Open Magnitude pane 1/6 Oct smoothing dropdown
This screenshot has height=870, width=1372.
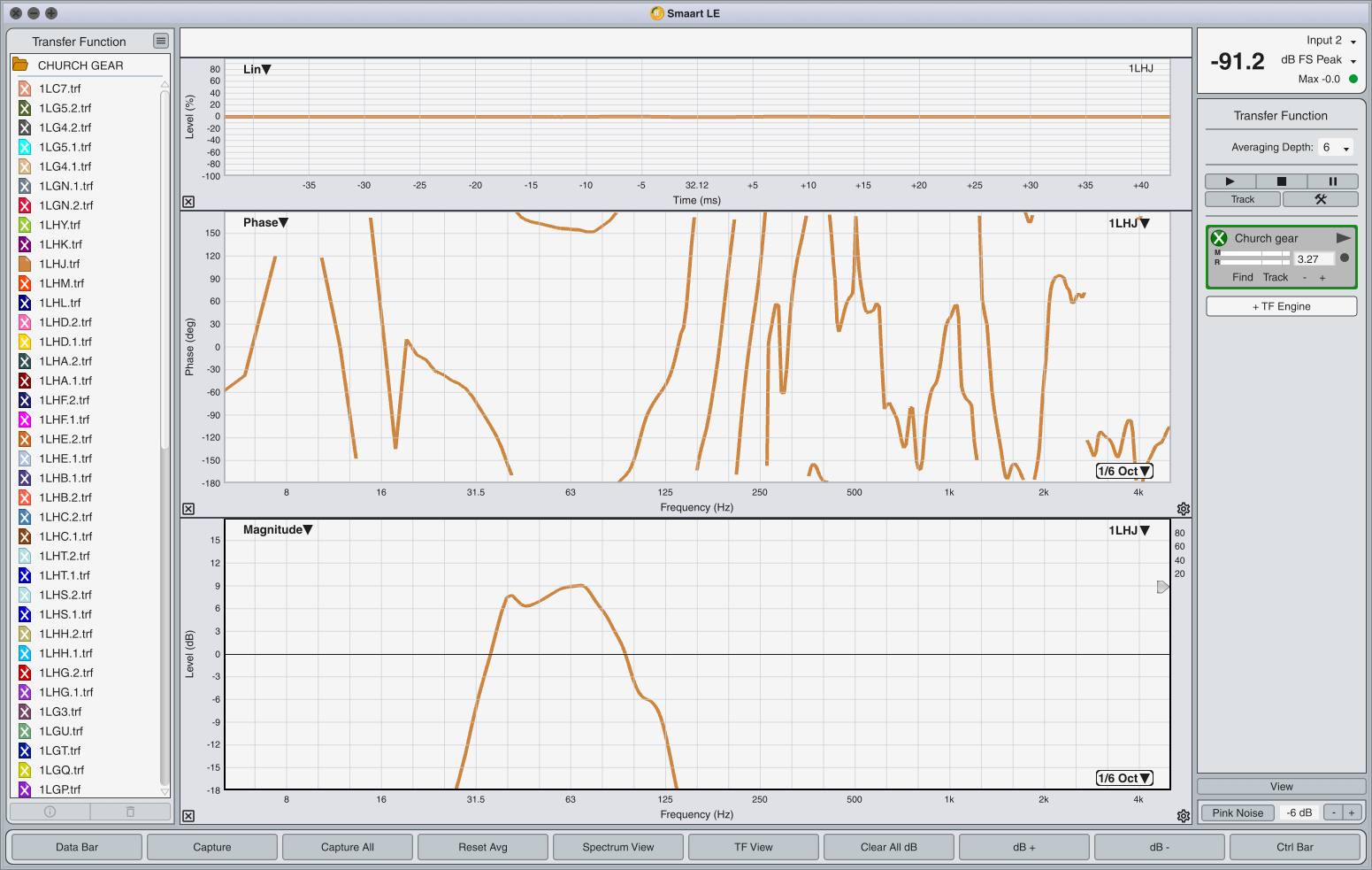(1124, 778)
